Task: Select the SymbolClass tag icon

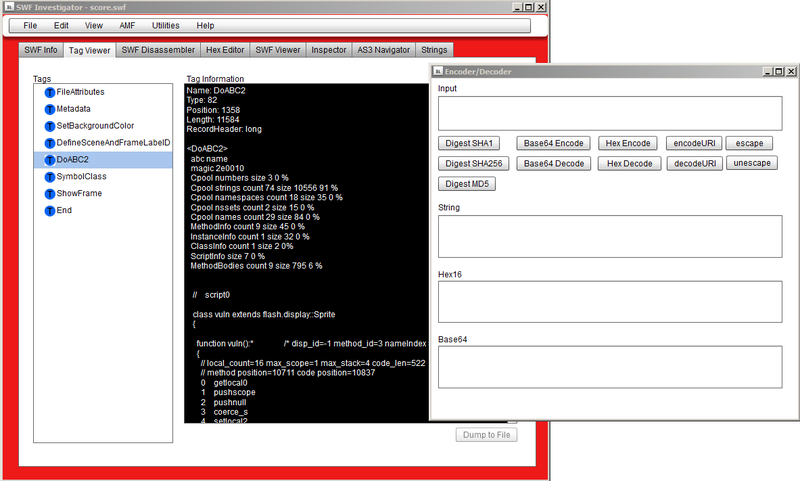Action: [x=49, y=177]
